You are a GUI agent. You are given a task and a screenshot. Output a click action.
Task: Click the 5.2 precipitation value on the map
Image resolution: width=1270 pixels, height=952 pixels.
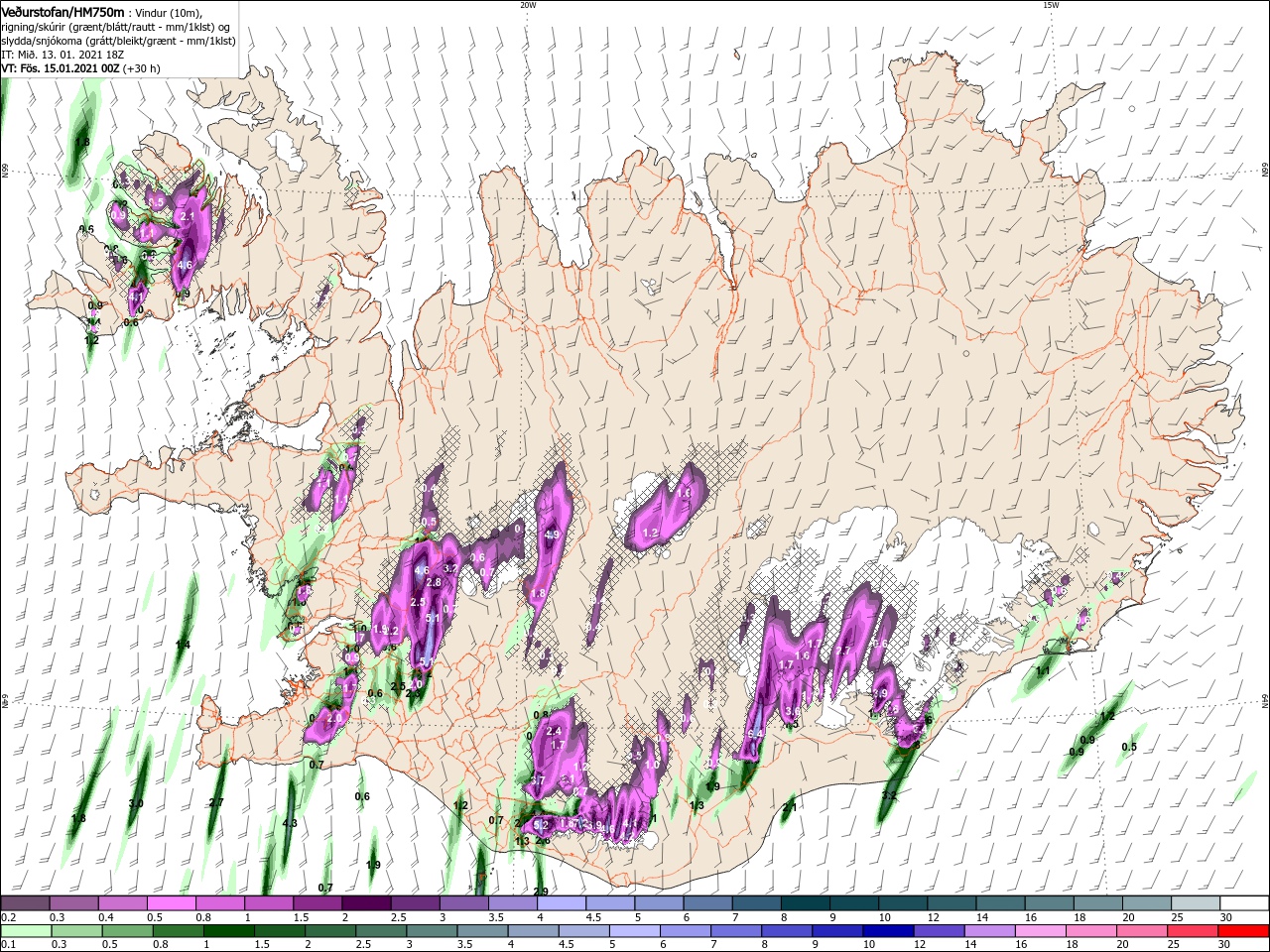[541, 824]
